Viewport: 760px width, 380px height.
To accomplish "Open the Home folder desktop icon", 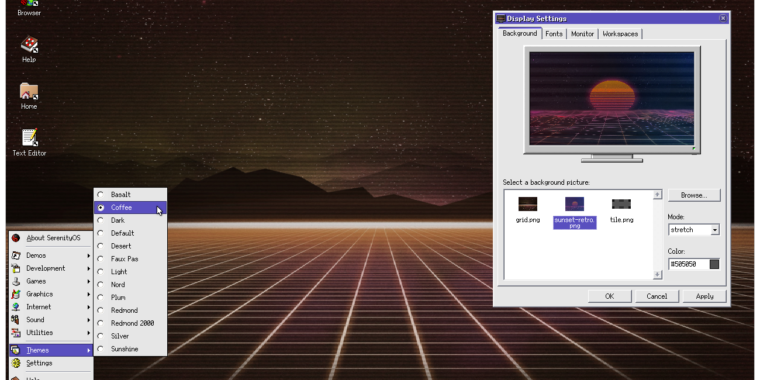I will pos(29,95).
